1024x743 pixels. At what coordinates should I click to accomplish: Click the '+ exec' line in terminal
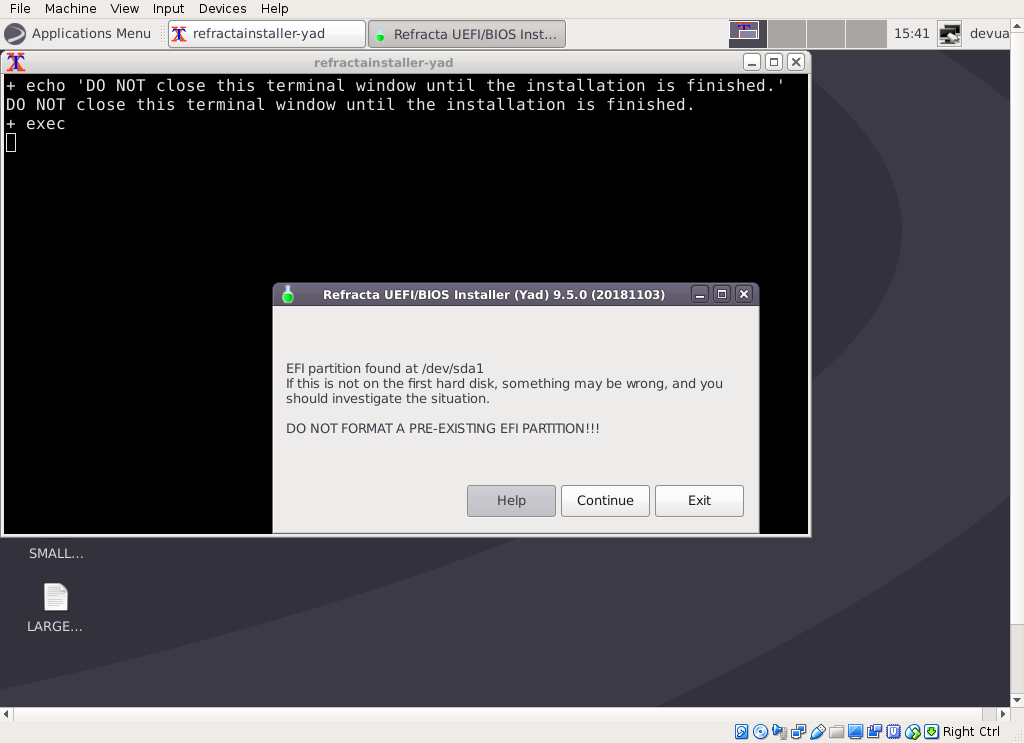point(36,123)
